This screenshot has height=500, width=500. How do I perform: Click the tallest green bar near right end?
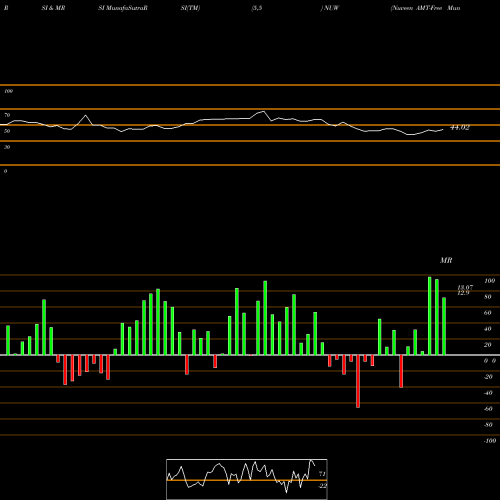[430, 316]
